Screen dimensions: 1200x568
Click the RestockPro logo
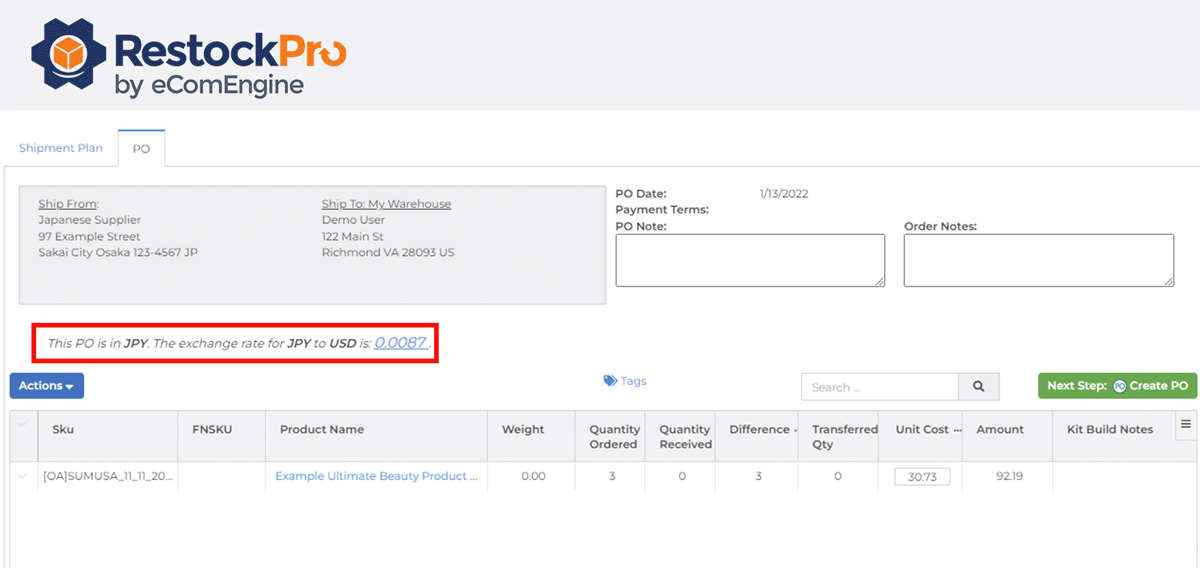[188, 58]
